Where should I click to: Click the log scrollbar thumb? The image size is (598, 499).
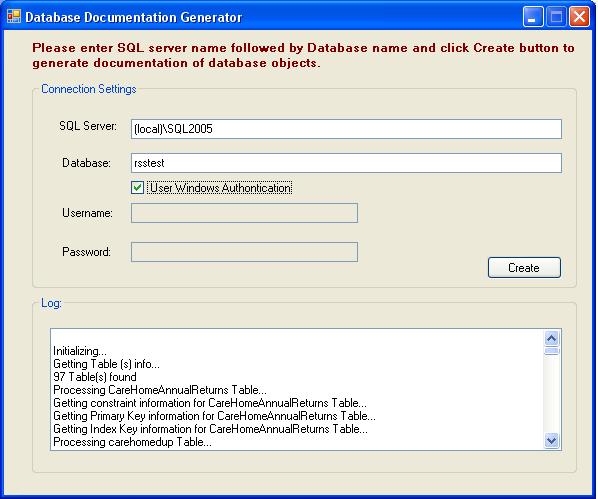point(551,351)
